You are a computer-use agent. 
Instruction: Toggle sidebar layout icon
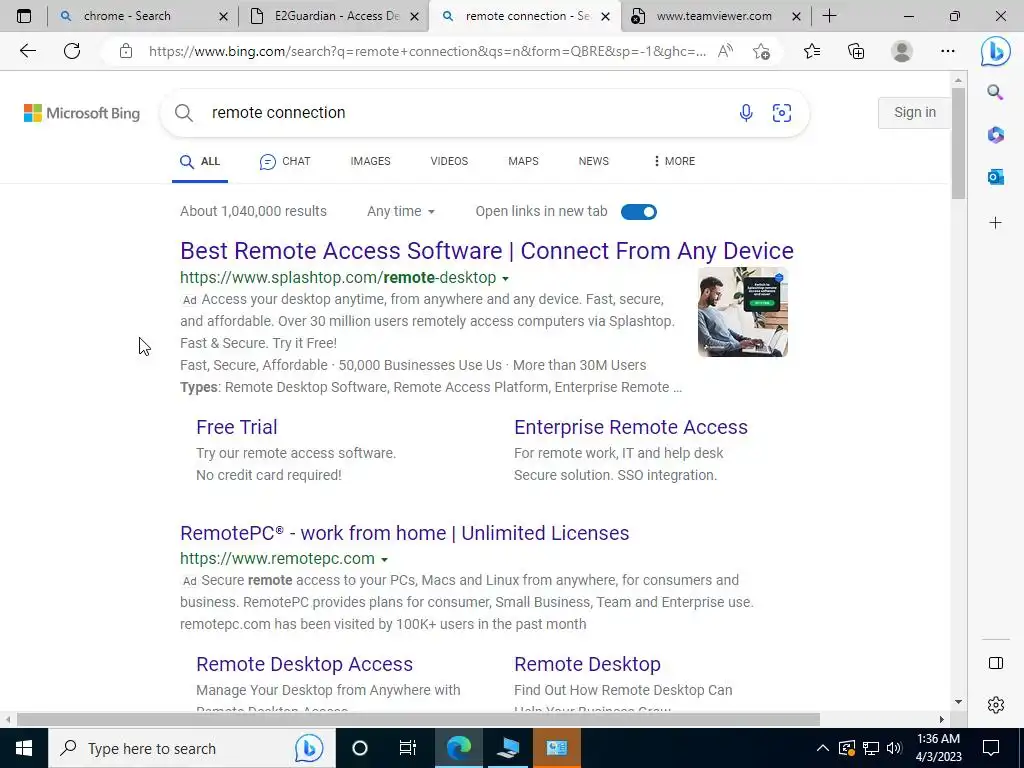(995, 664)
